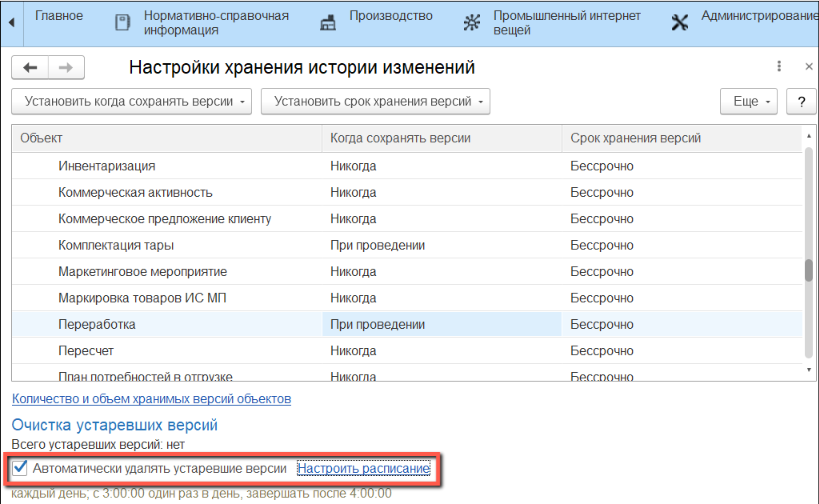Open link about stored versions count and volume
Image resolution: width=819 pixels, height=504 pixels.
point(151,399)
